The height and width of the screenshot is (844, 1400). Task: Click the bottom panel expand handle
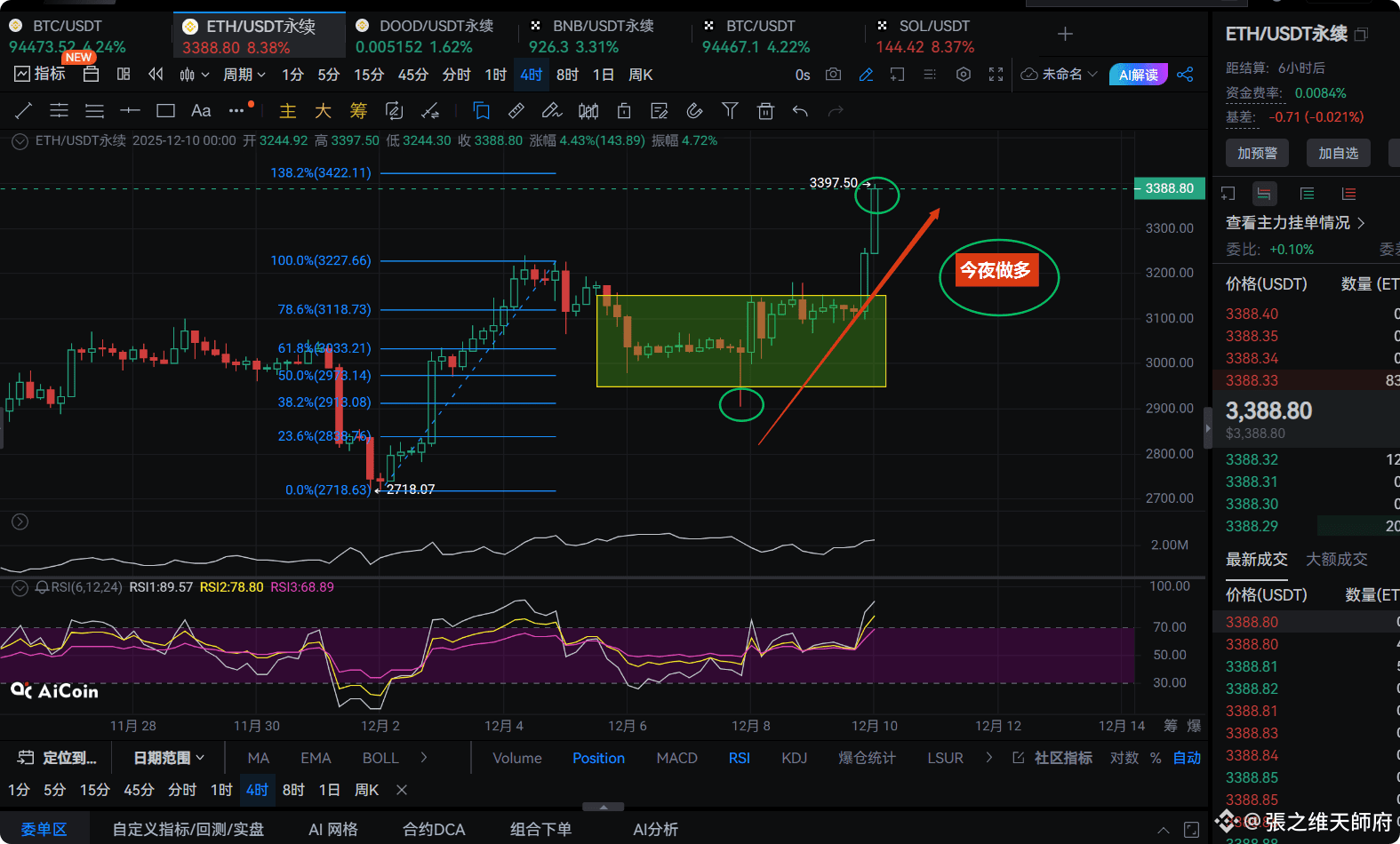pos(604,807)
